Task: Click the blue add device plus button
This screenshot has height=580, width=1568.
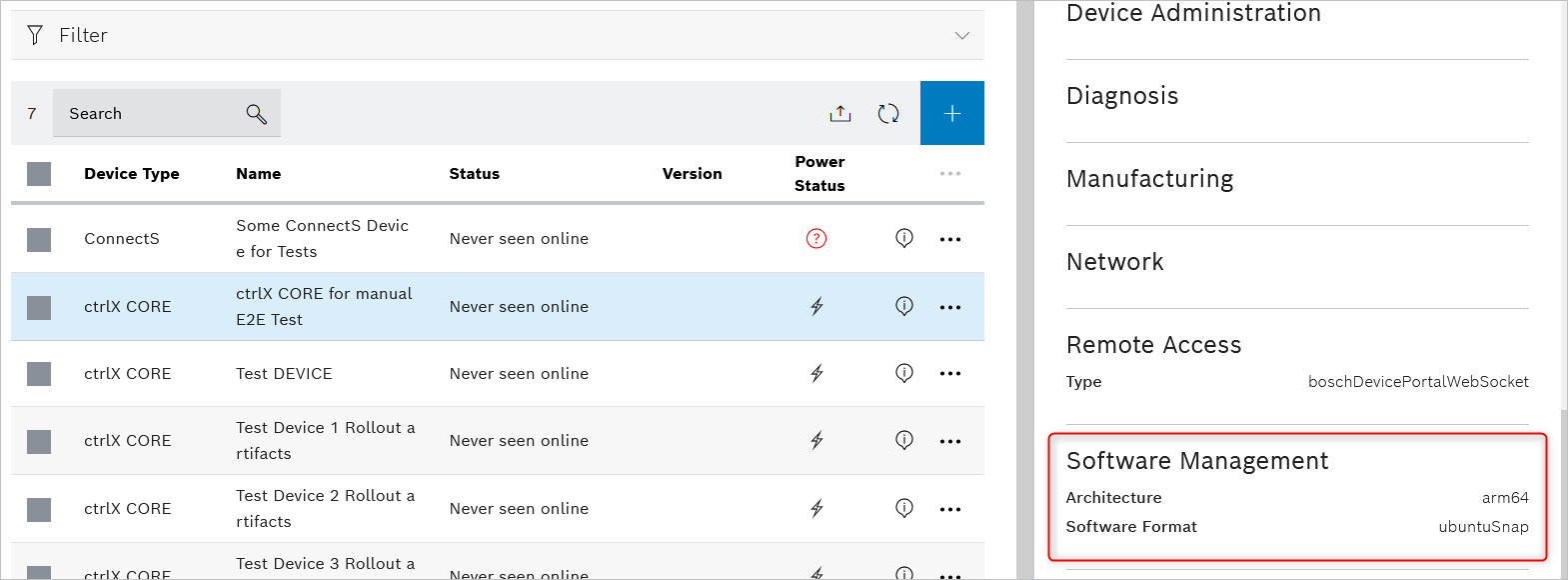Action: pos(952,113)
